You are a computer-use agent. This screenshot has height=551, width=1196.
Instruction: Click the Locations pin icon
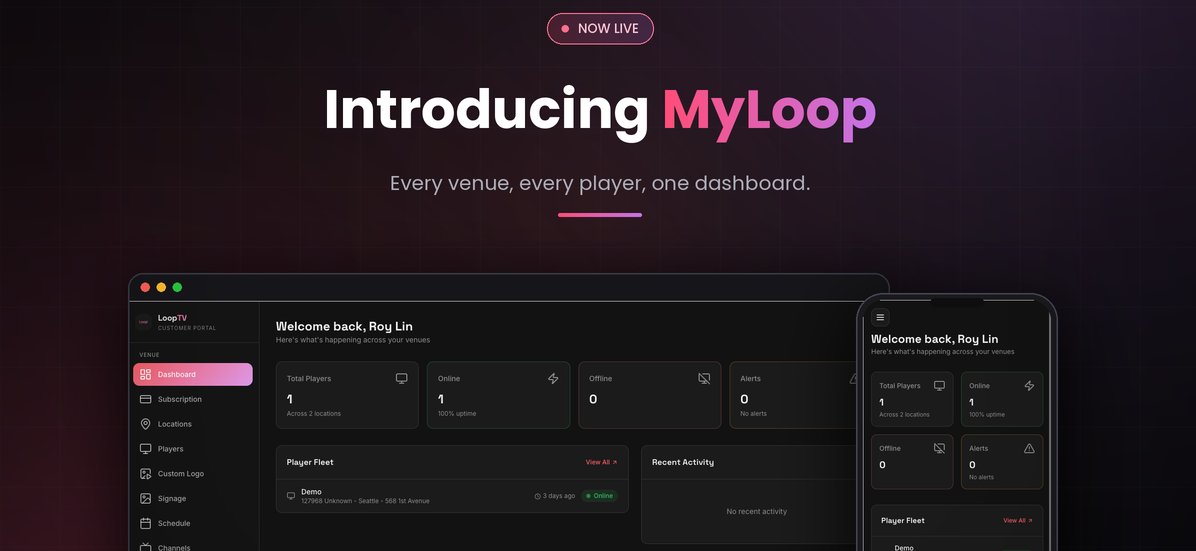pos(146,424)
